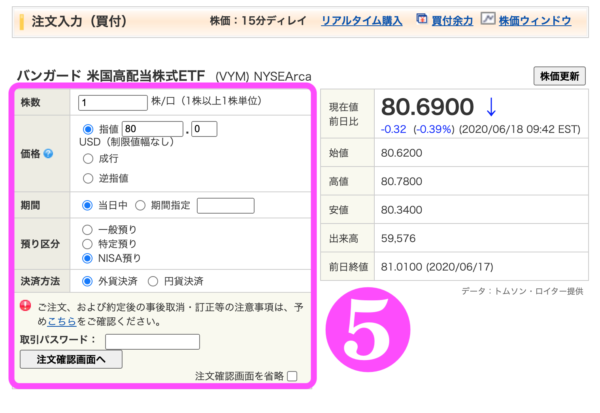
Task: Click the 注文確認画面へ button
Action: pyautogui.click(x=71, y=359)
